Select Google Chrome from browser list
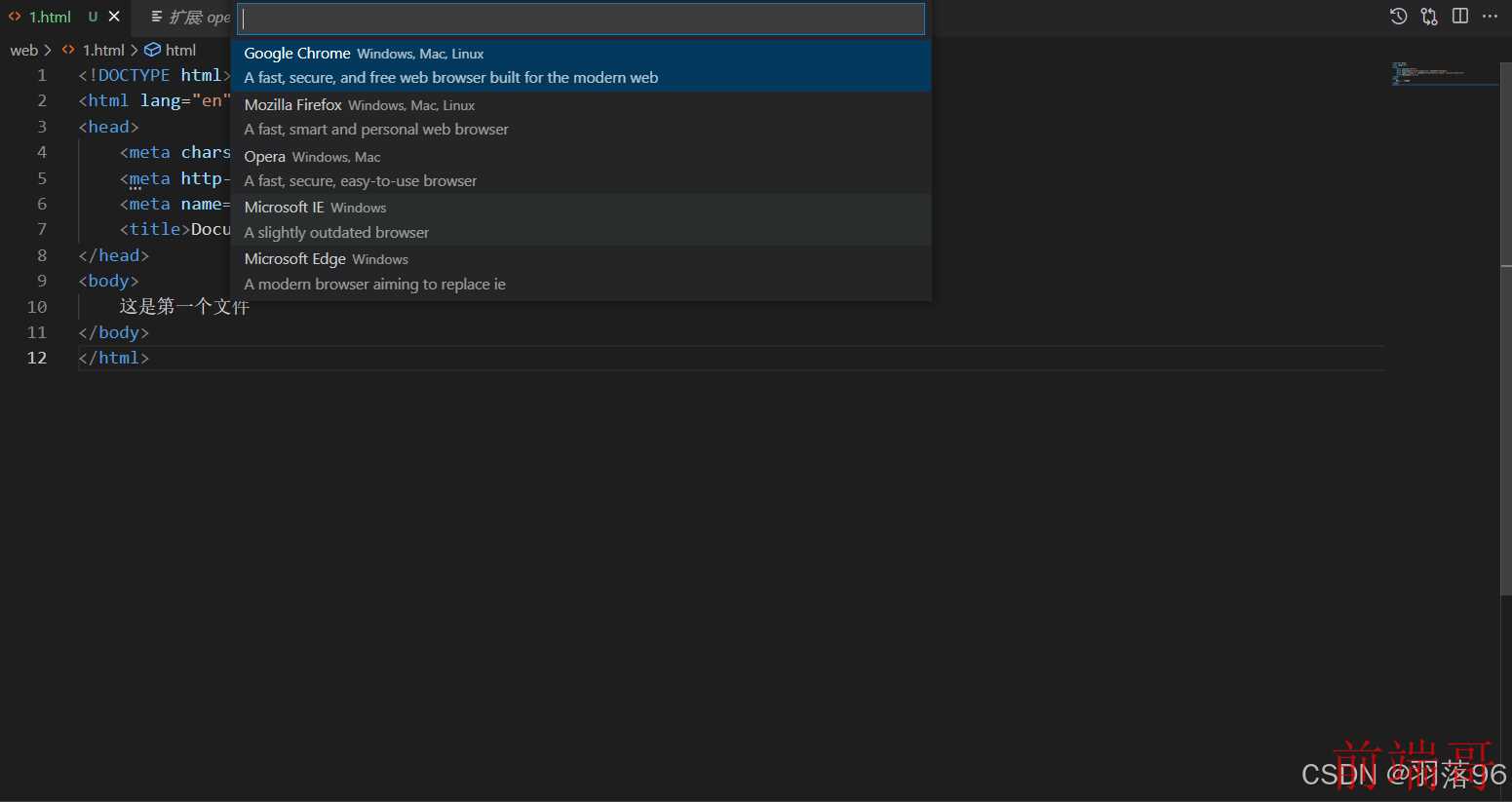1512x802 pixels. point(581,65)
